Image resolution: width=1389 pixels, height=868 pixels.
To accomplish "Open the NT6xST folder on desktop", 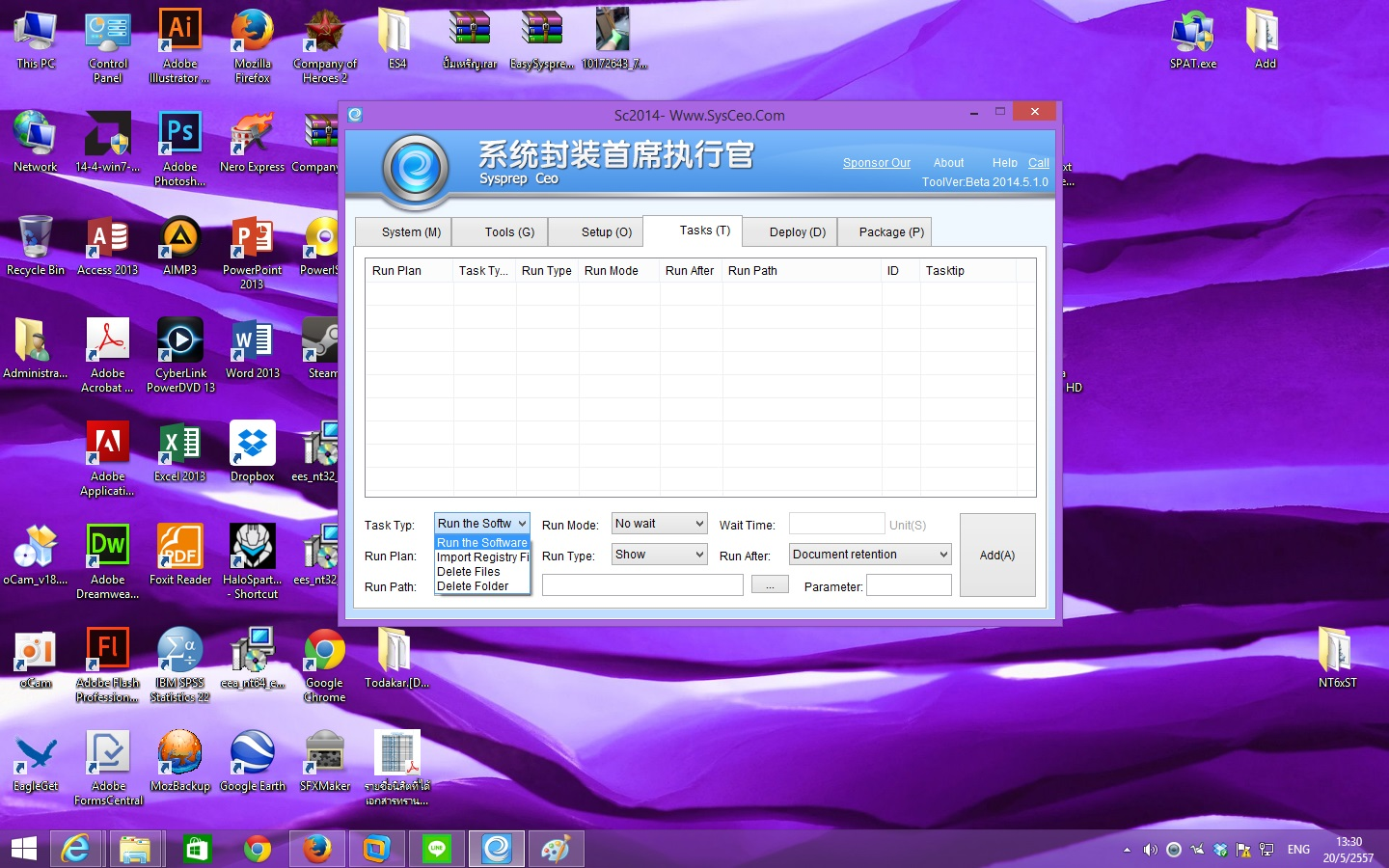I will click(x=1337, y=659).
